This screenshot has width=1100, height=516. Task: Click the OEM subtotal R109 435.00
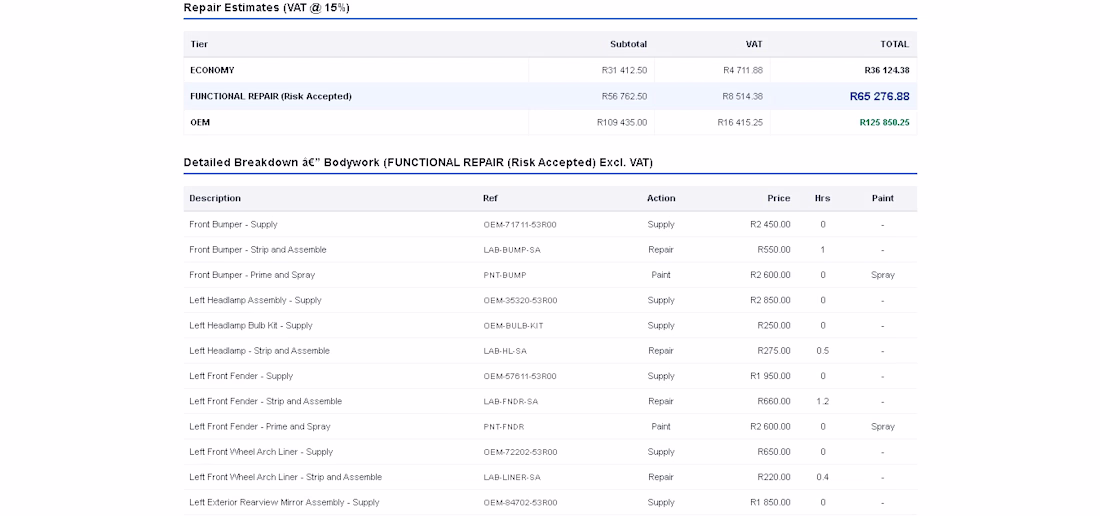click(x=622, y=122)
